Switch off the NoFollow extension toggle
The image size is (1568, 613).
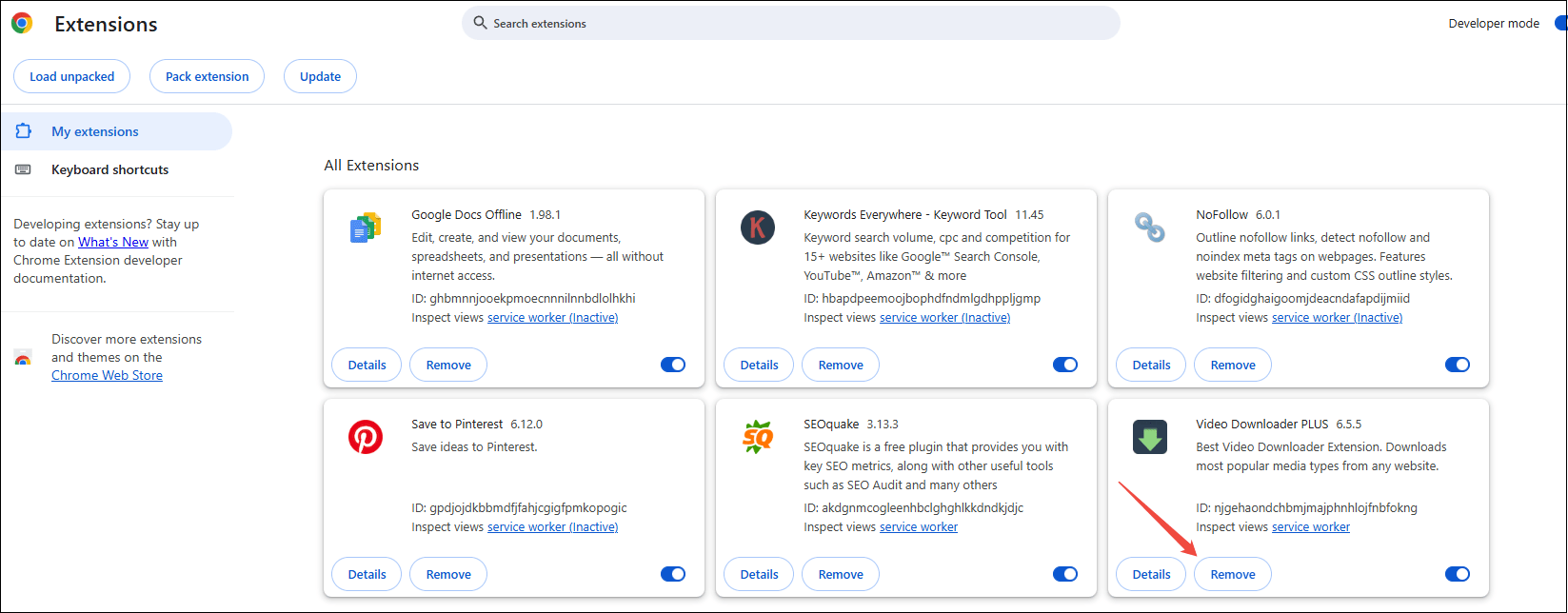point(1458,365)
